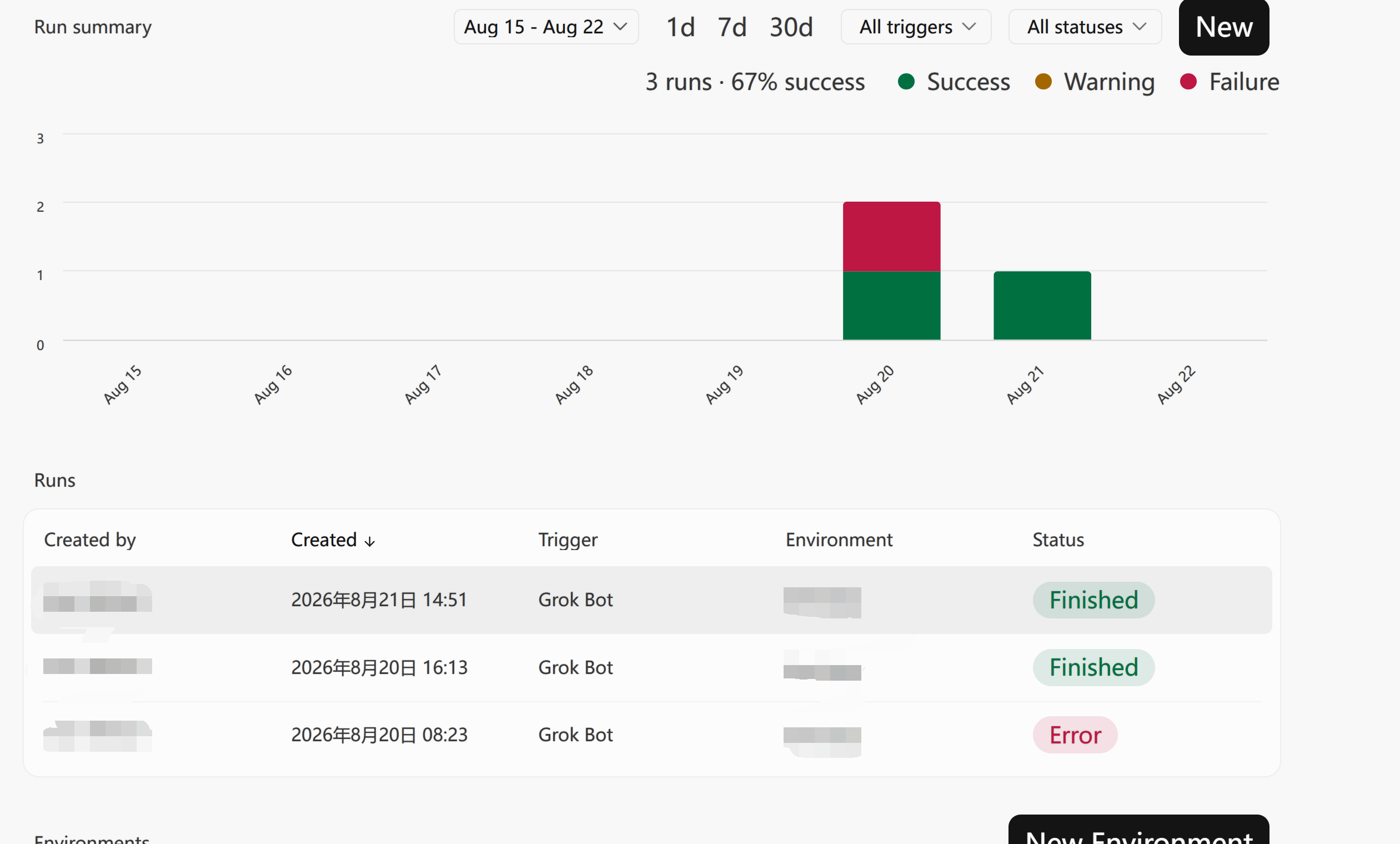Click the Warning legend dot
The height and width of the screenshot is (844, 1400).
tap(1043, 82)
